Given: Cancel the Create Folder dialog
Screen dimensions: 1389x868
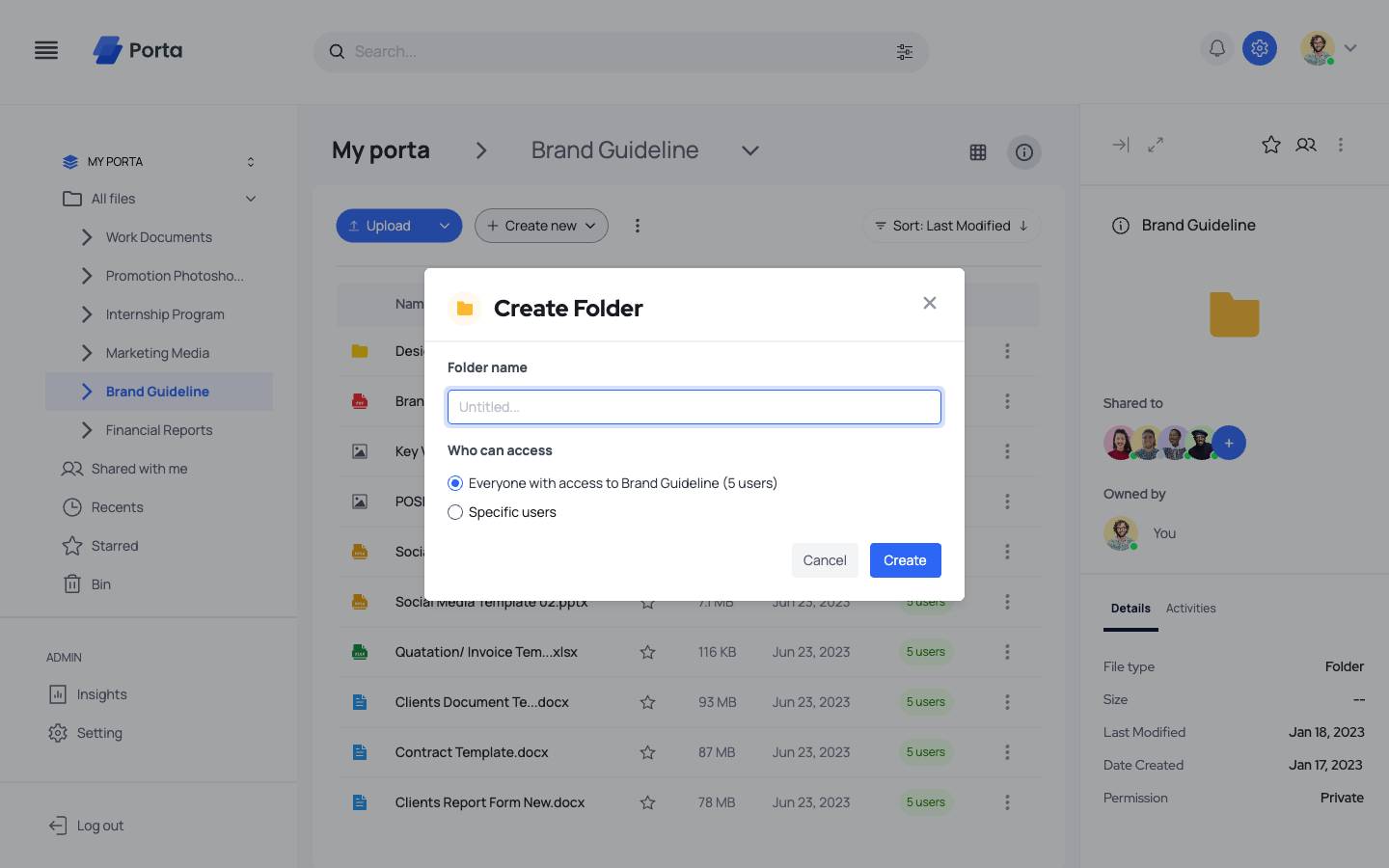Looking at the screenshot, I should (x=824, y=560).
